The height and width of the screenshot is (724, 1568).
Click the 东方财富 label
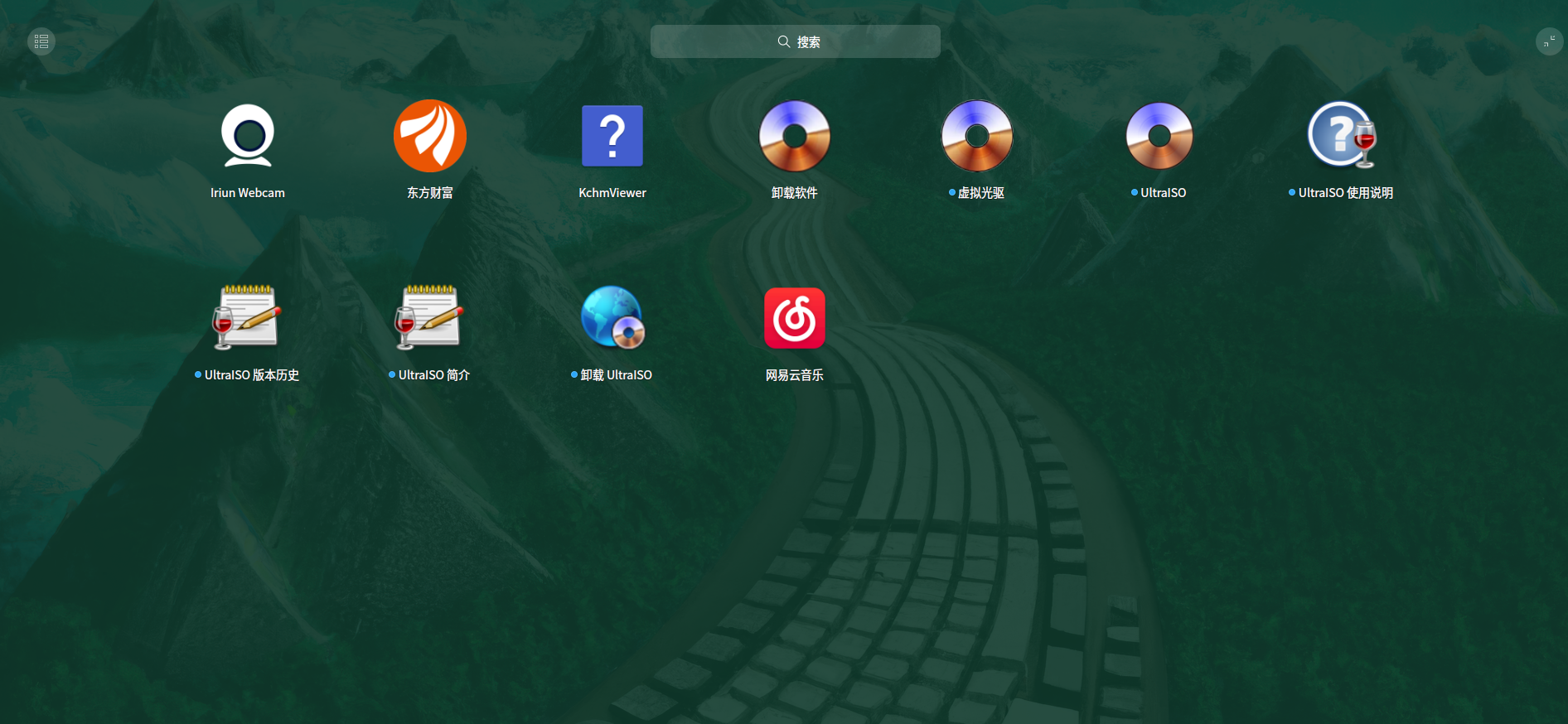coord(430,193)
